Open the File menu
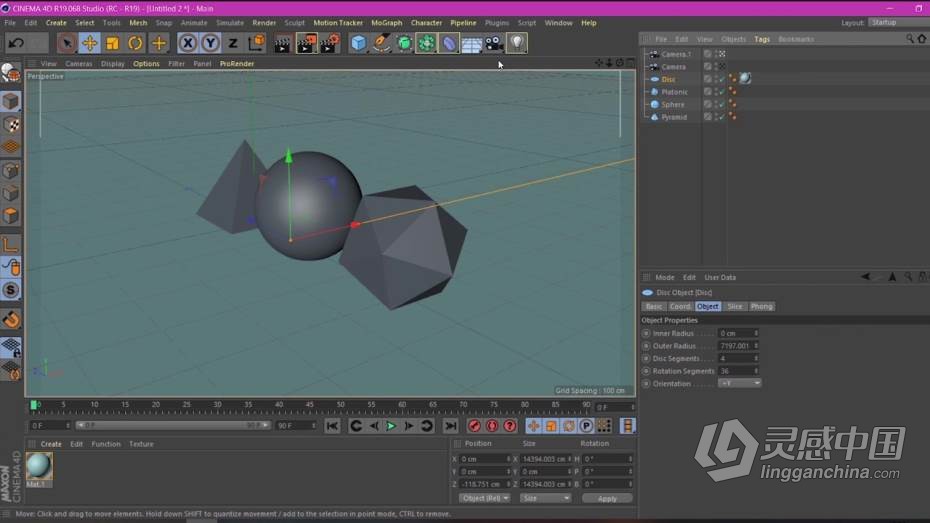The height and width of the screenshot is (523, 930). click(x=10, y=23)
